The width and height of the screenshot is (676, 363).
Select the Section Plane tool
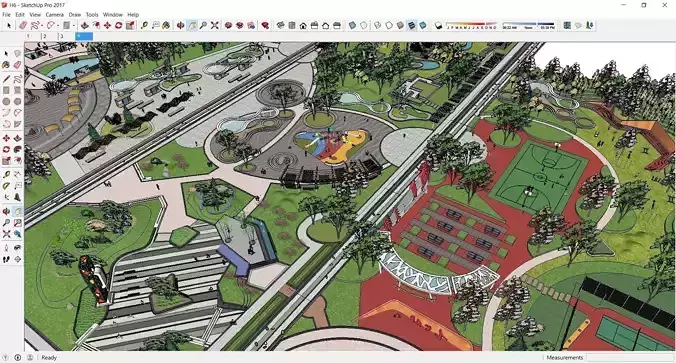pos(17,259)
